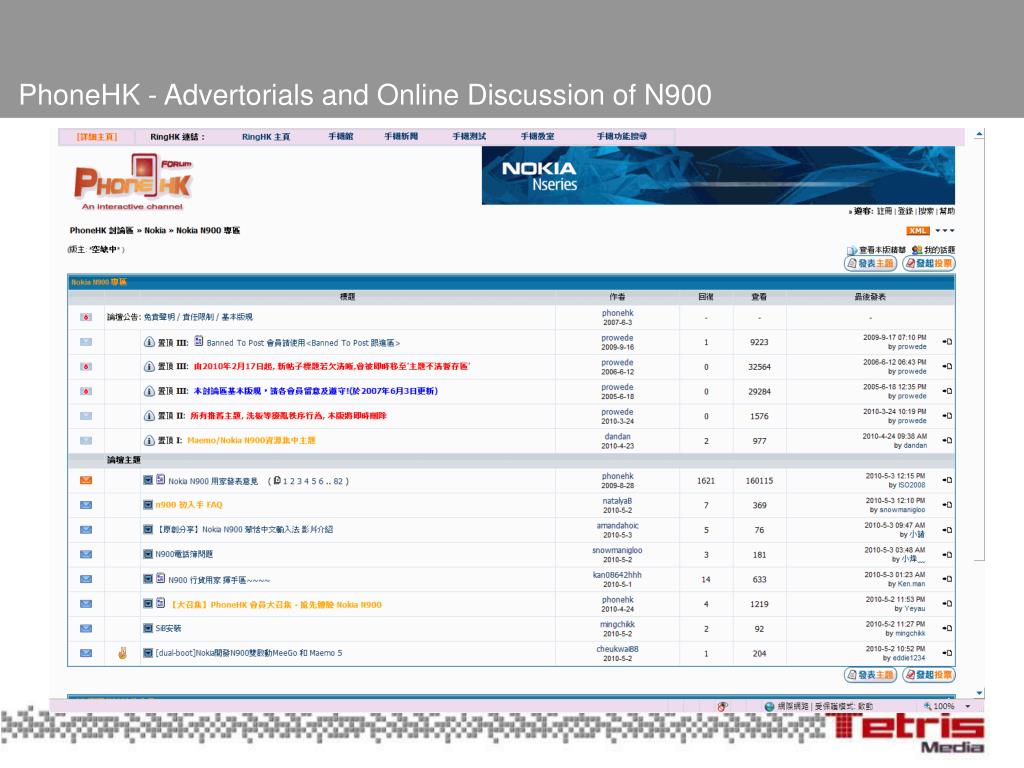Open 我的話題 link
This screenshot has height=768, width=1024.
coord(939,249)
